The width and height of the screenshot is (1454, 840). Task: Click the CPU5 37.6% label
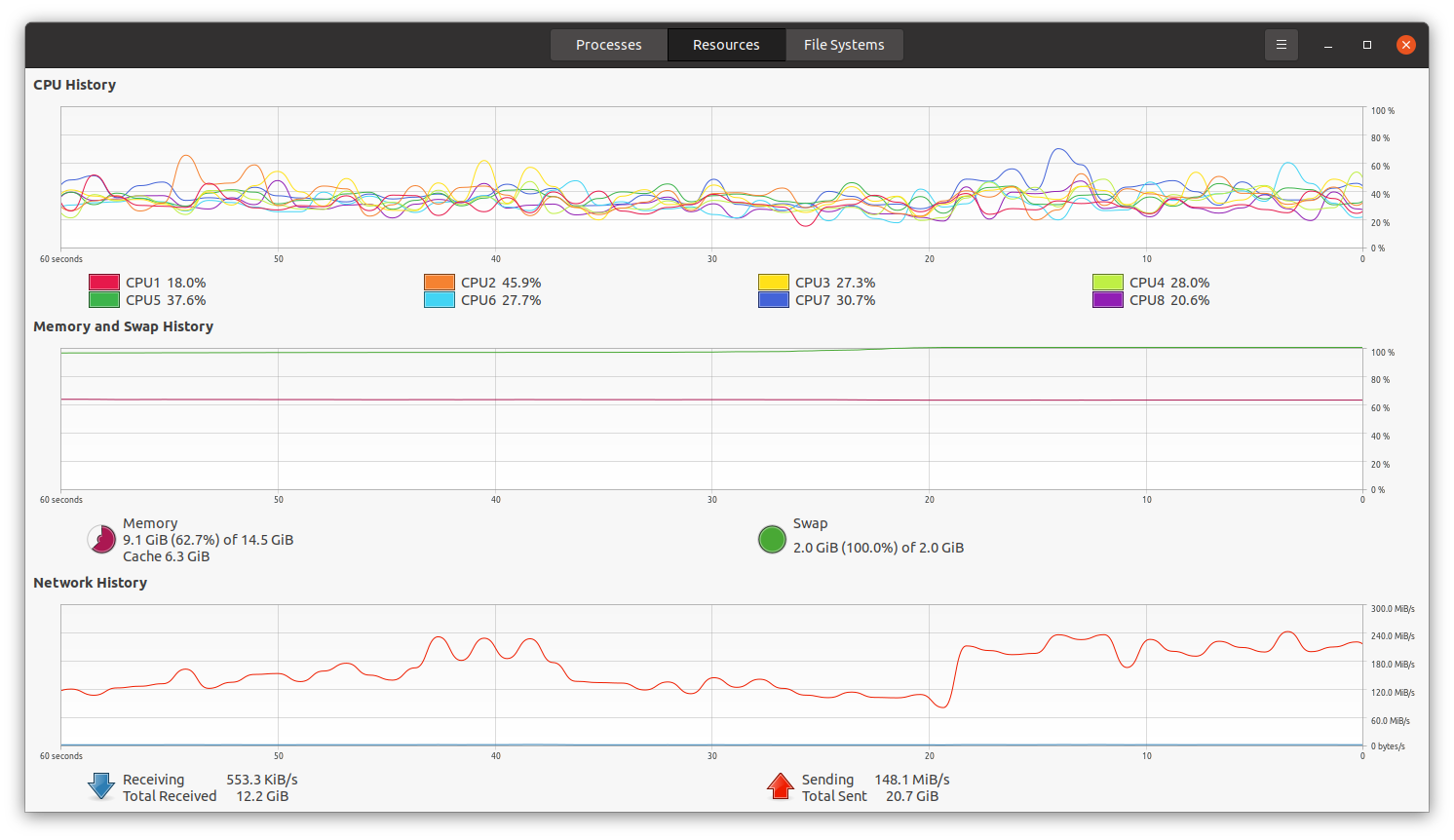(166, 300)
